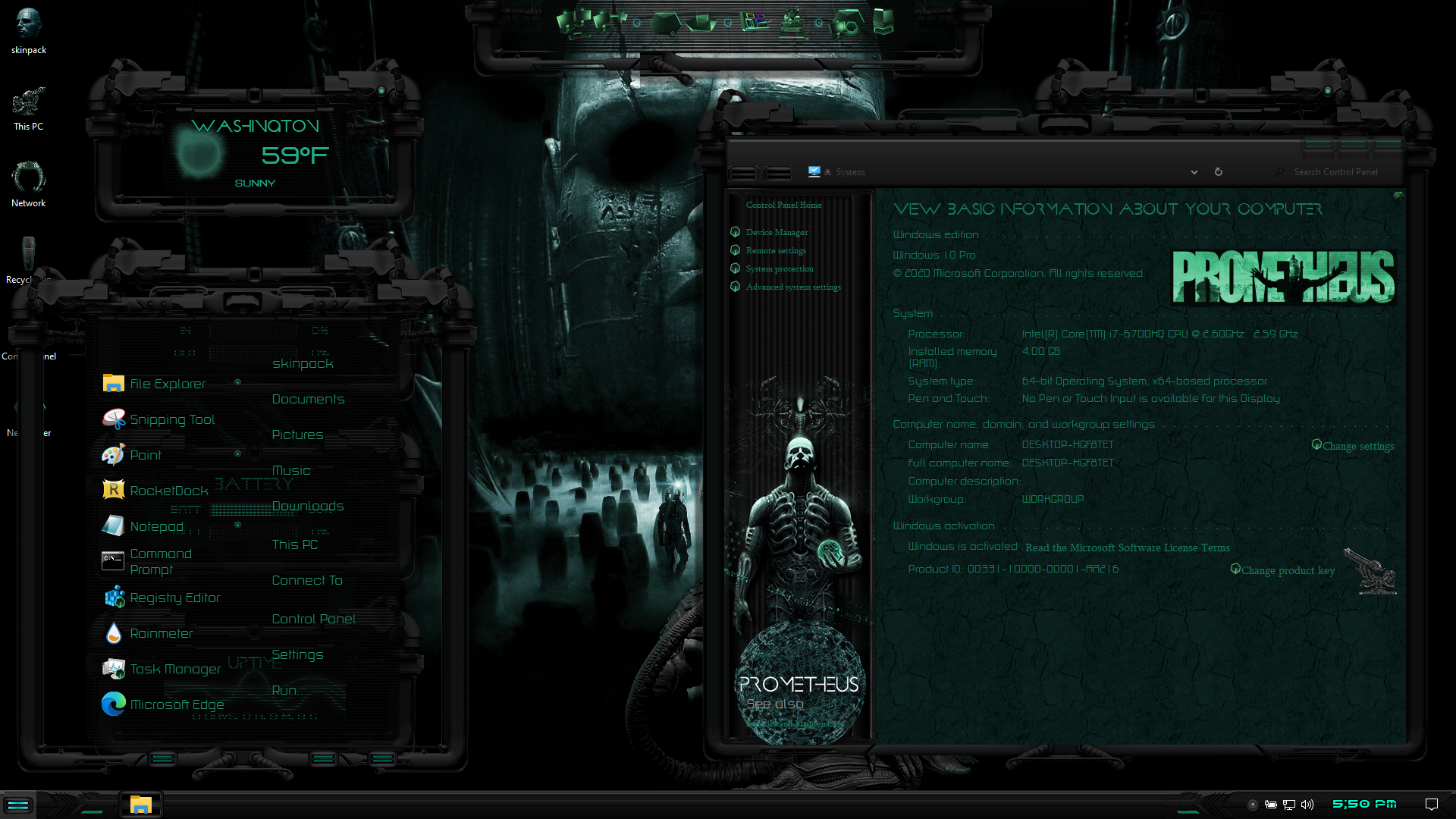The width and height of the screenshot is (1456, 819).
Task: Open Device Manager link in the sidebar
Action: [x=777, y=232]
